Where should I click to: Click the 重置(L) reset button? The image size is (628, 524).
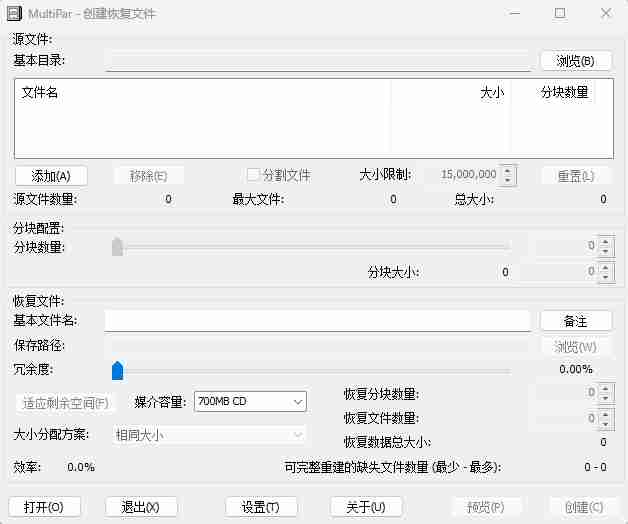tap(576, 175)
